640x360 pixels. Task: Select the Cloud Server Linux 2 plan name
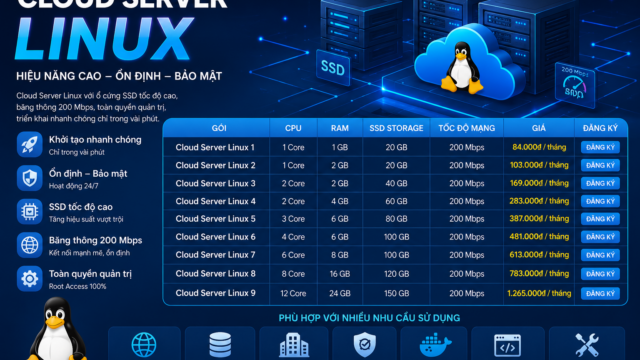[x=216, y=165]
